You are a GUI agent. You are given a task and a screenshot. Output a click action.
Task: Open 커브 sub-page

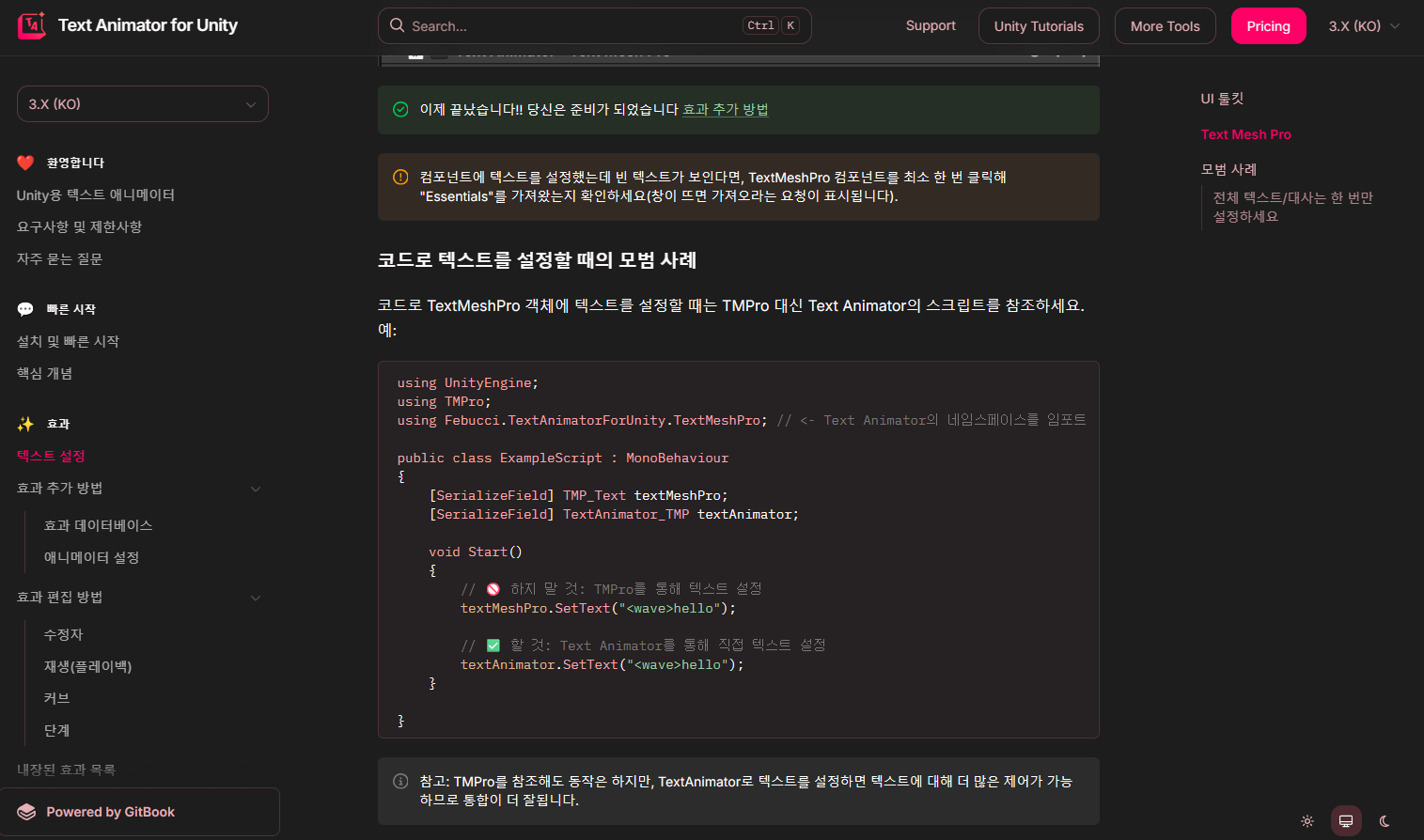pos(57,698)
